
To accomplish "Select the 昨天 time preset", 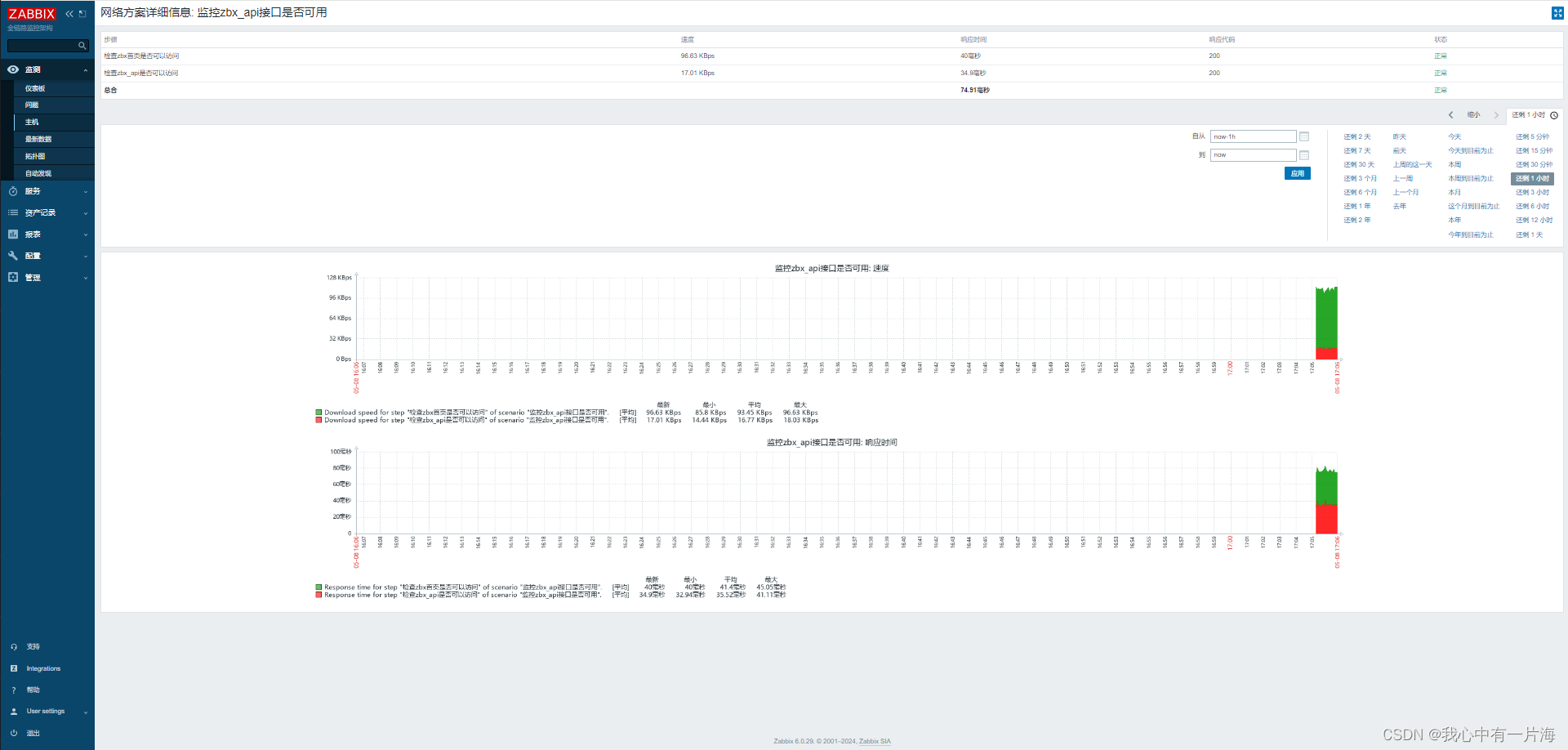I will [1400, 137].
